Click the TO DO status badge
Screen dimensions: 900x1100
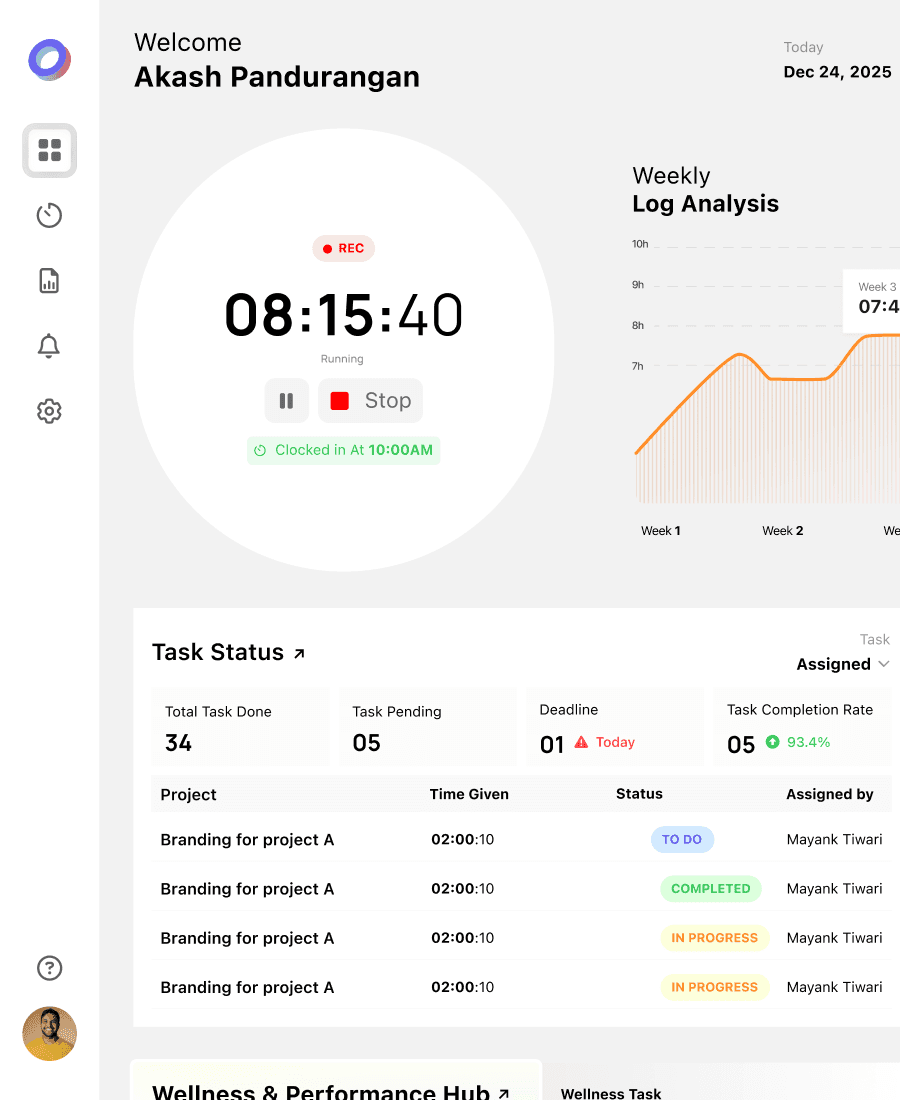683,839
